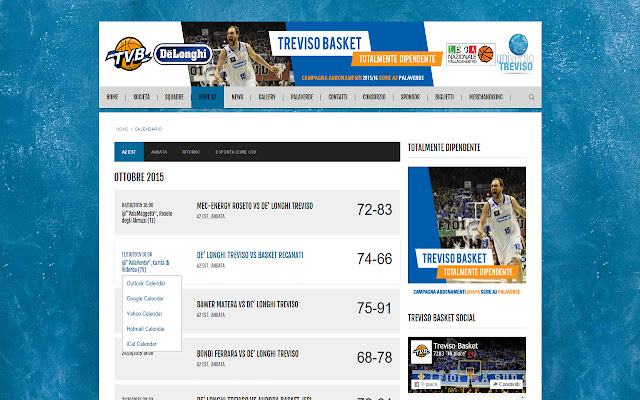The image size is (640, 400).
Task: Click the 72-83 score
Action: [x=374, y=209]
